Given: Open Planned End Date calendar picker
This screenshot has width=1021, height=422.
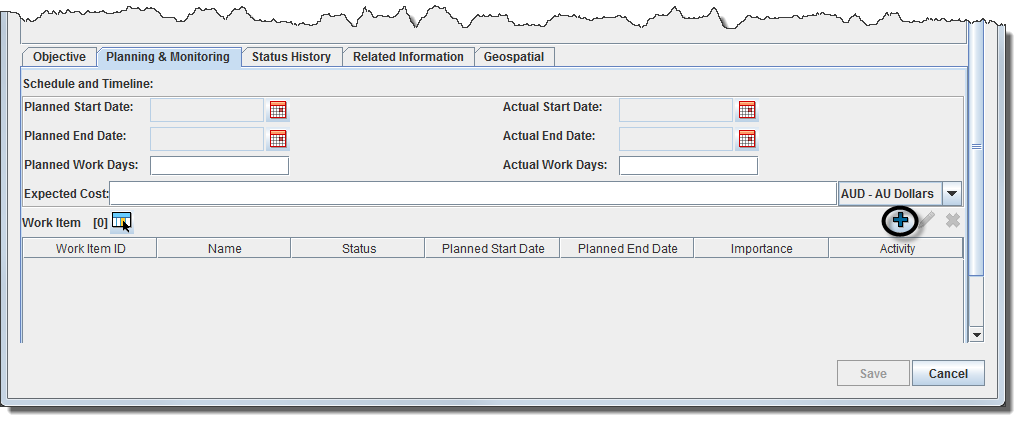Looking at the screenshot, I should pyautogui.click(x=278, y=138).
